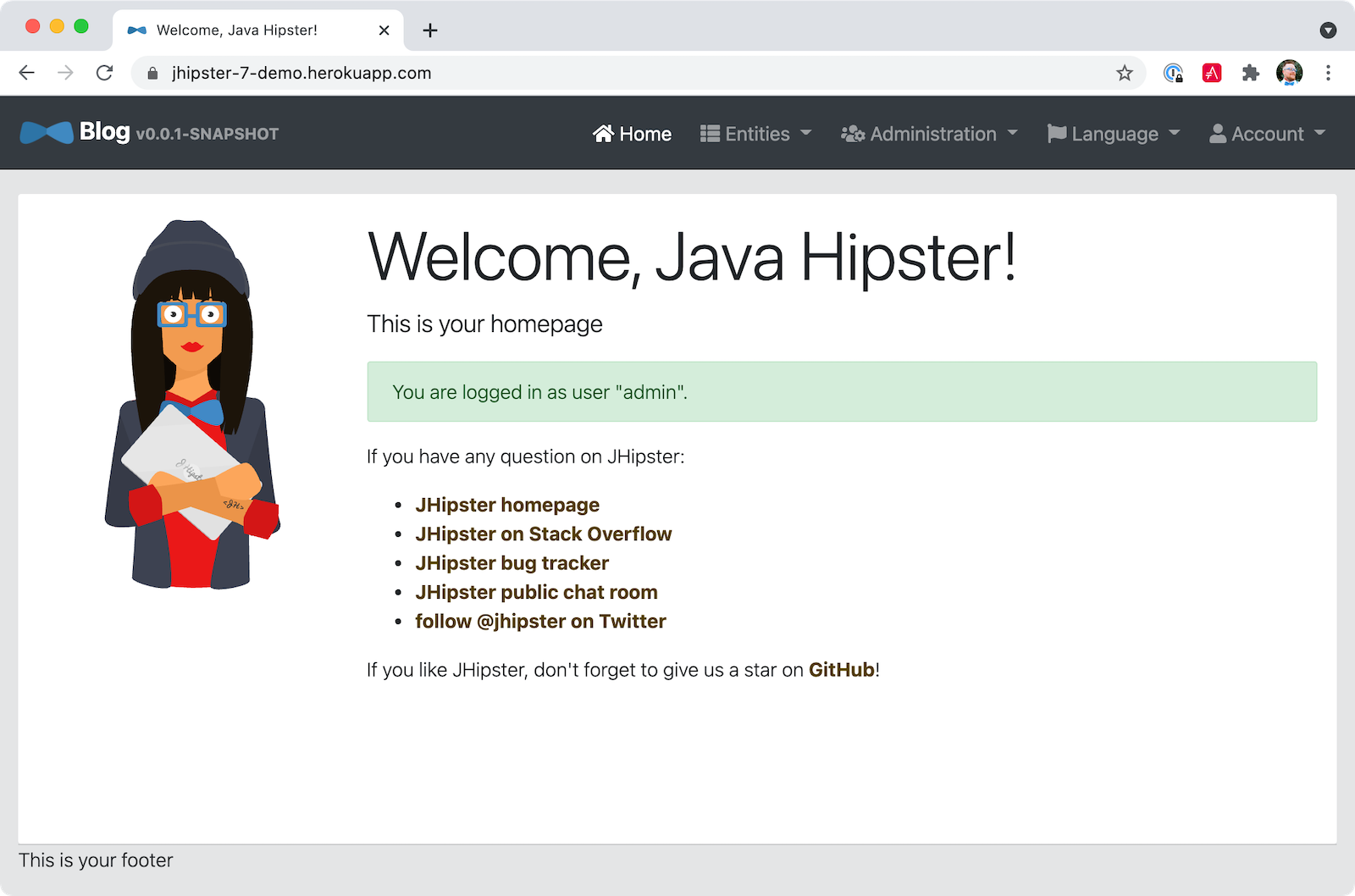Expand the Account dropdown caret
This screenshot has height=896, width=1355.
(x=1320, y=133)
